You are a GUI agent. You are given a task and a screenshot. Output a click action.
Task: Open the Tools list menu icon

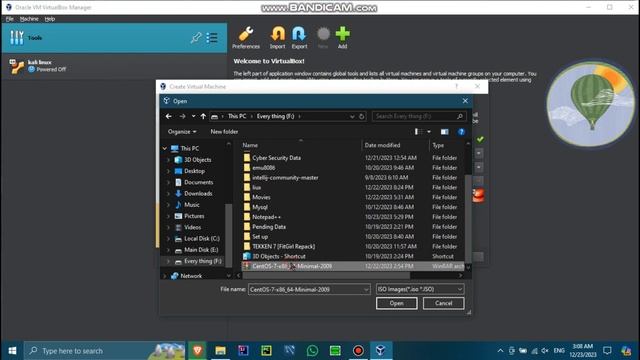[212, 38]
